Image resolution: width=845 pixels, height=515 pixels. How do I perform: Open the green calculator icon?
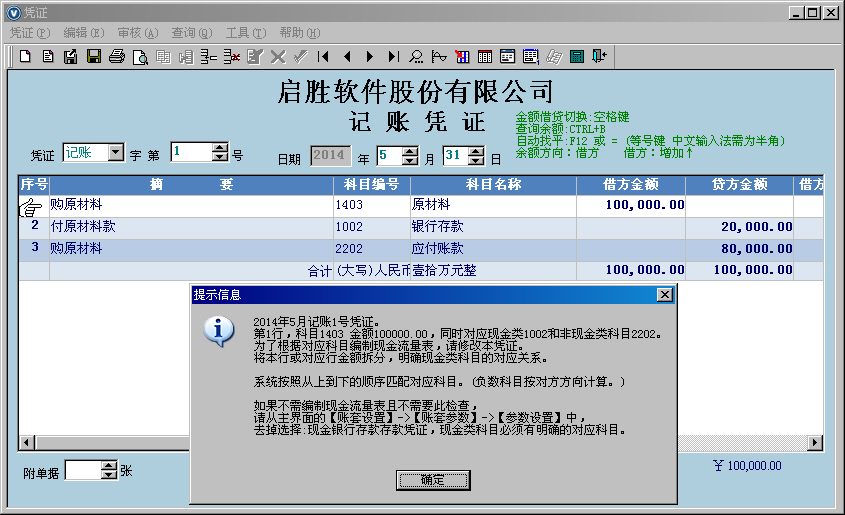[x=577, y=56]
